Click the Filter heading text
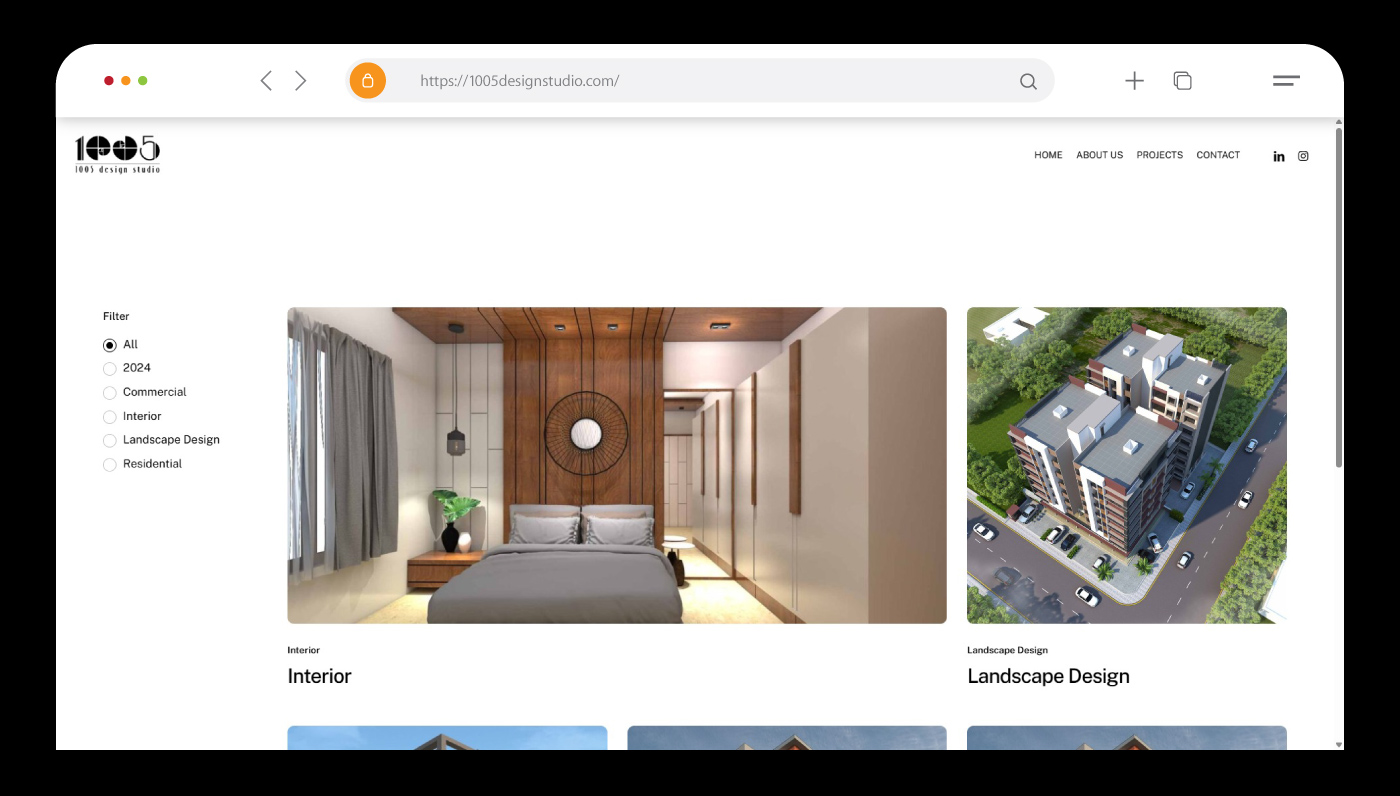This screenshot has width=1400, height=796. click(116, 316)
